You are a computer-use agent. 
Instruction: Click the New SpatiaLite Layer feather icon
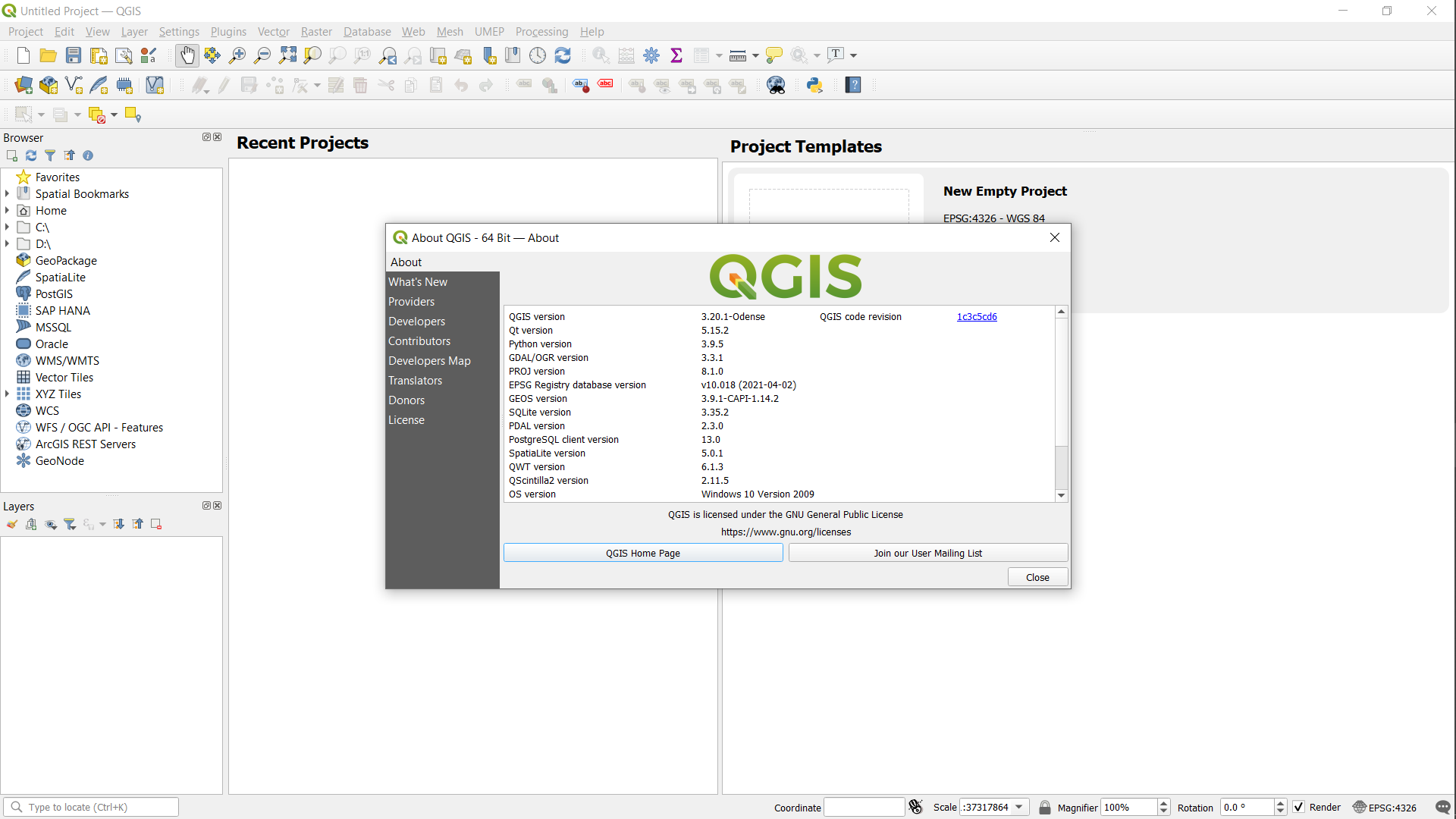[99, 85]
